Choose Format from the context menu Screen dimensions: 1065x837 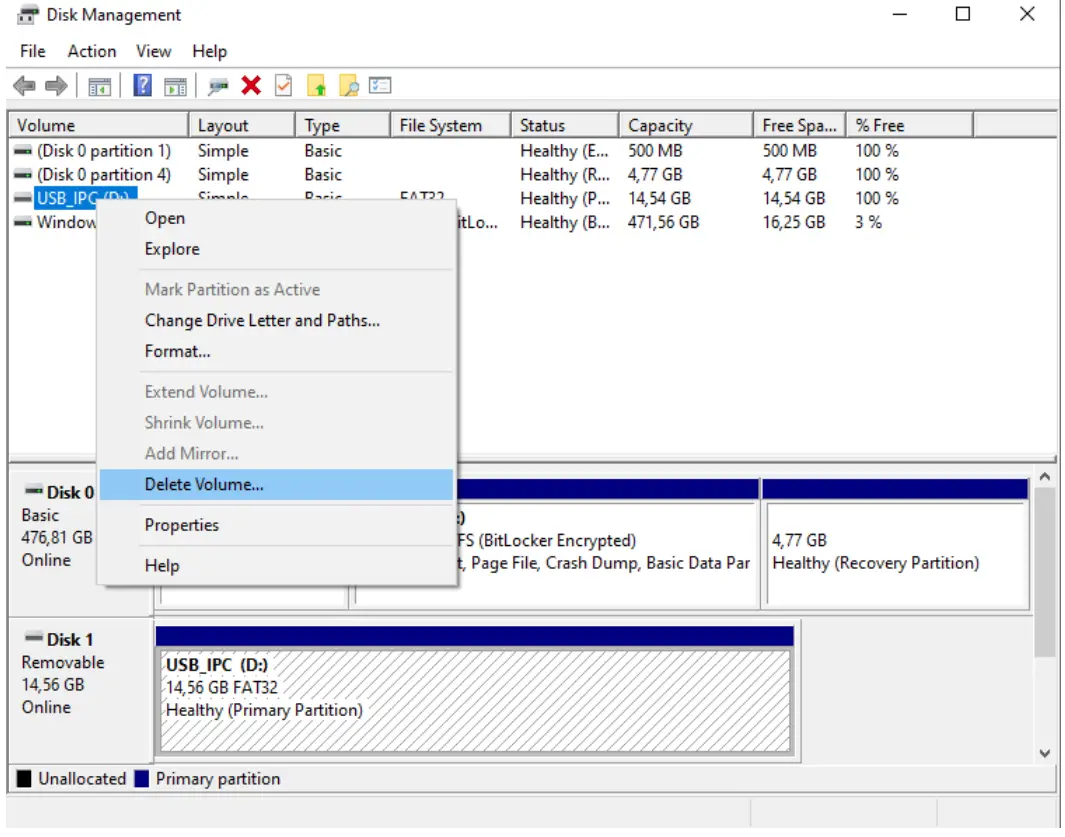(177, 351)
